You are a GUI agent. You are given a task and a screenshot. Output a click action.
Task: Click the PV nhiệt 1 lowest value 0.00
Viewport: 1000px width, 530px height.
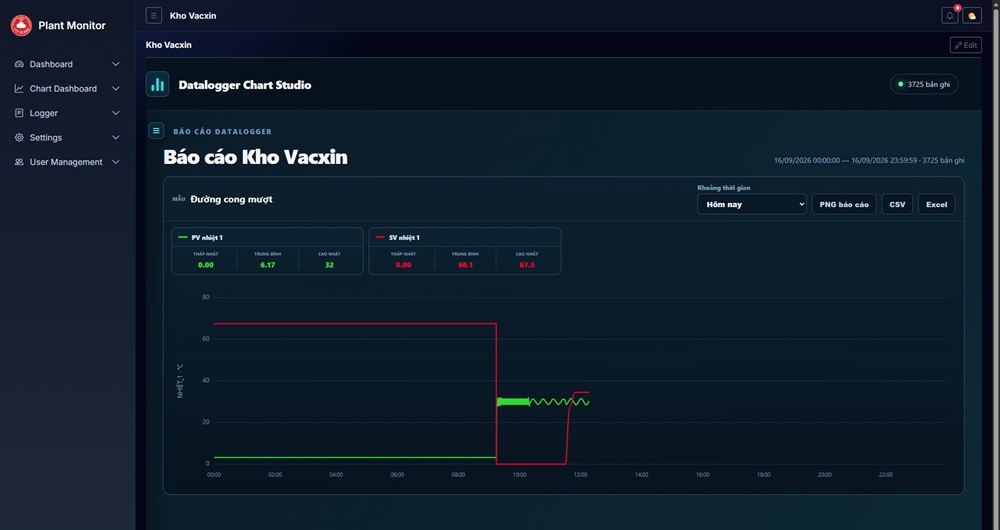coord(205,265)
